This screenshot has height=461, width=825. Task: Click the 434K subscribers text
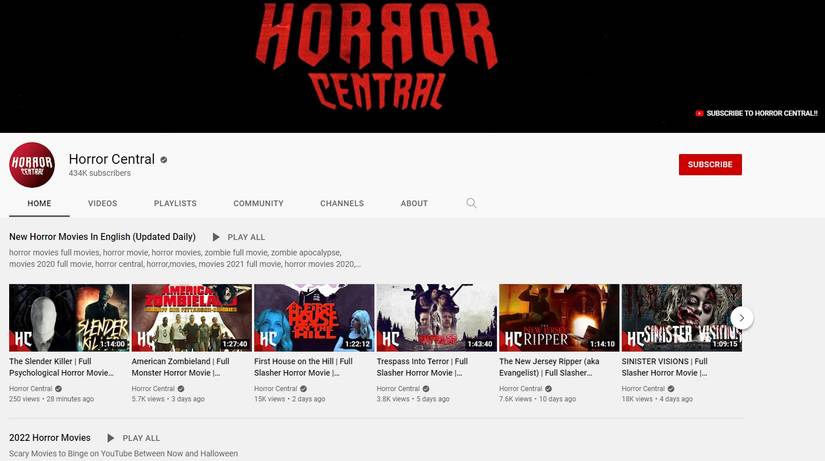[100, 173]
